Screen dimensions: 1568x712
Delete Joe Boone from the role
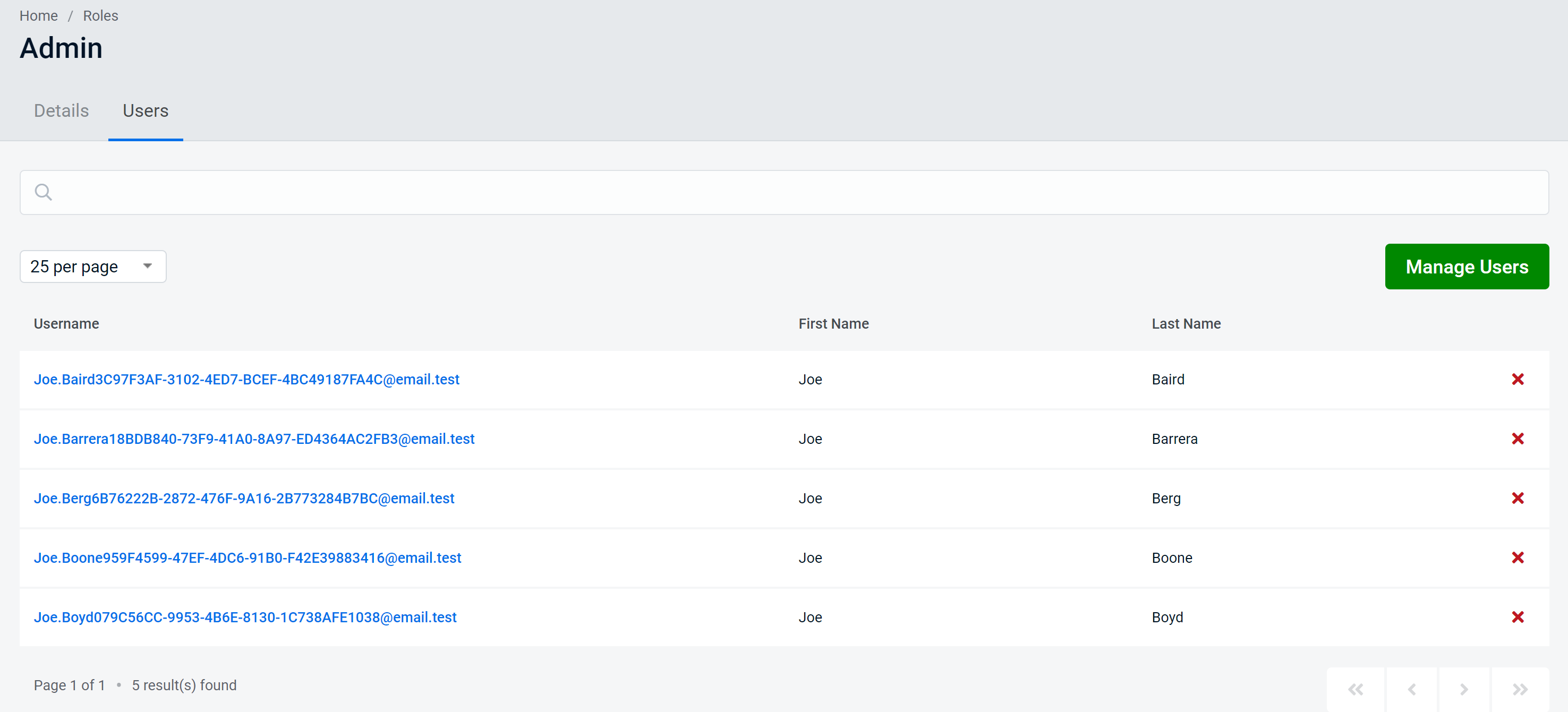(1518, 557)
